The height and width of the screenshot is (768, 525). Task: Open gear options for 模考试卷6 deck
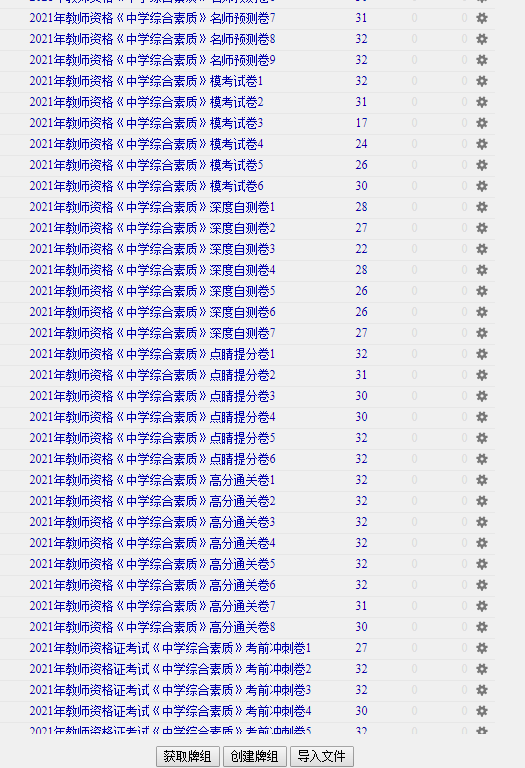click(482, 186)
